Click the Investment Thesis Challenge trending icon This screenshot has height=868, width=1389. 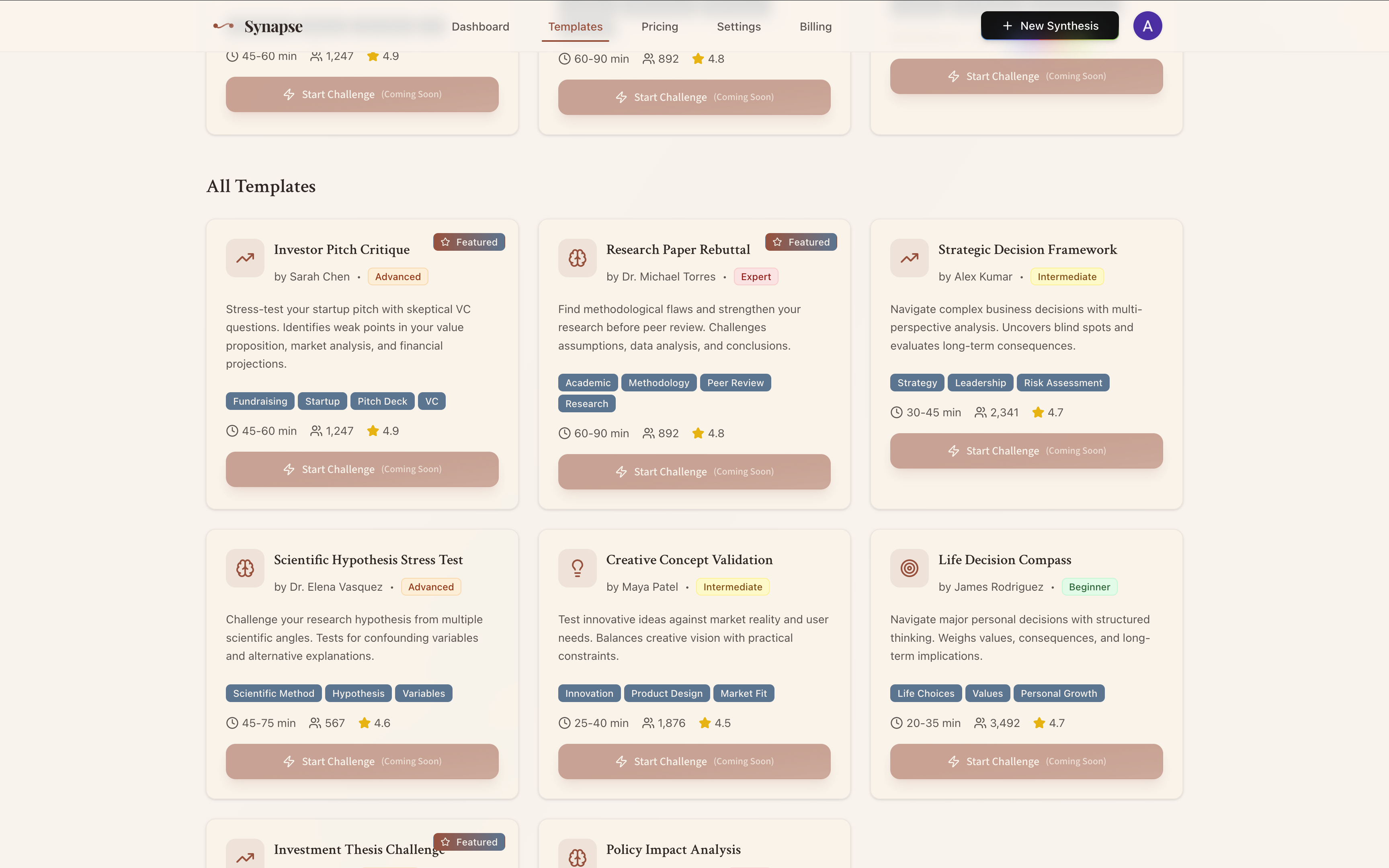(x=245, y=857)
